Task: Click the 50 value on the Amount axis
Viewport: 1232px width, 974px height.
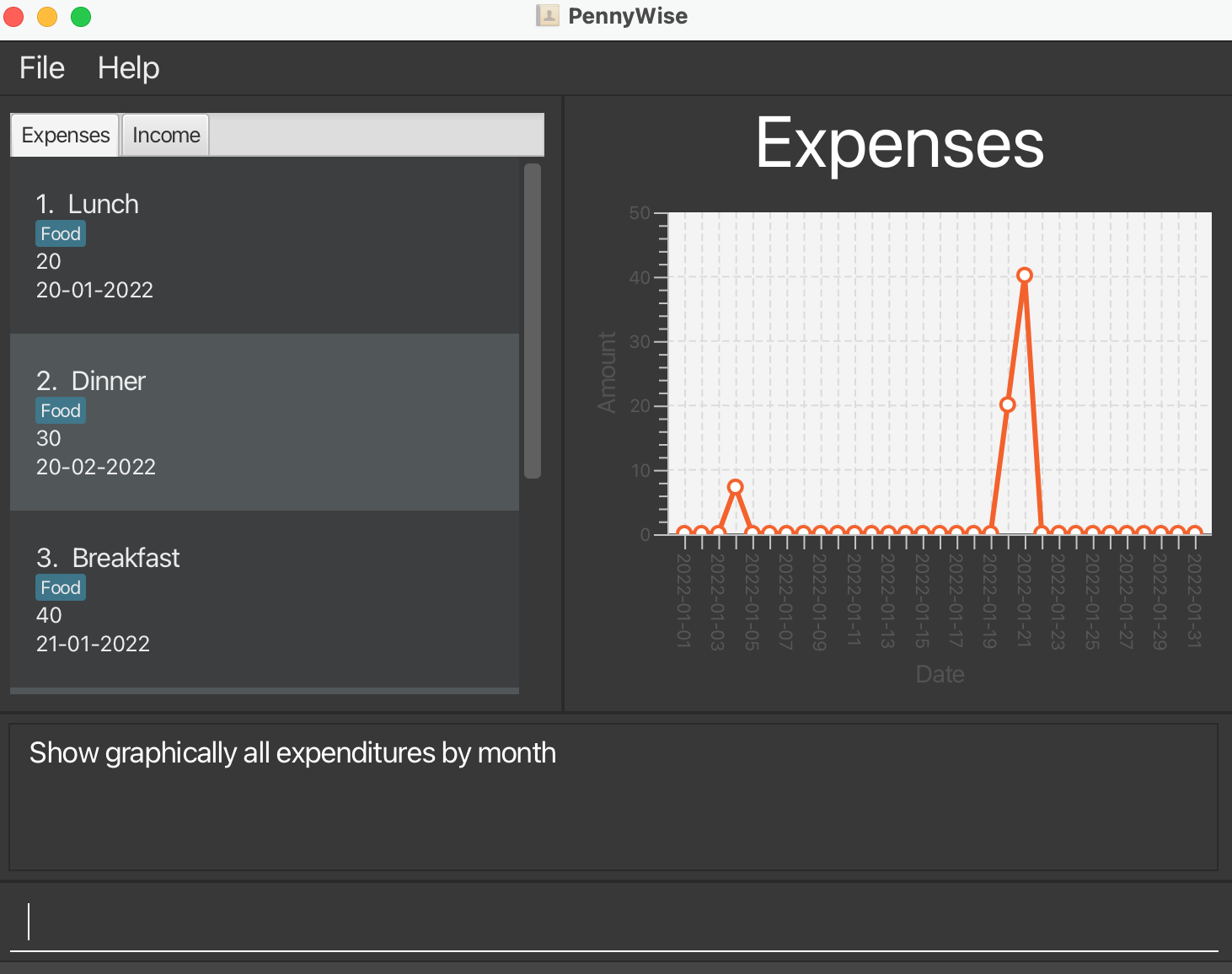Action: pyautogui.click(x=640, y=213)
